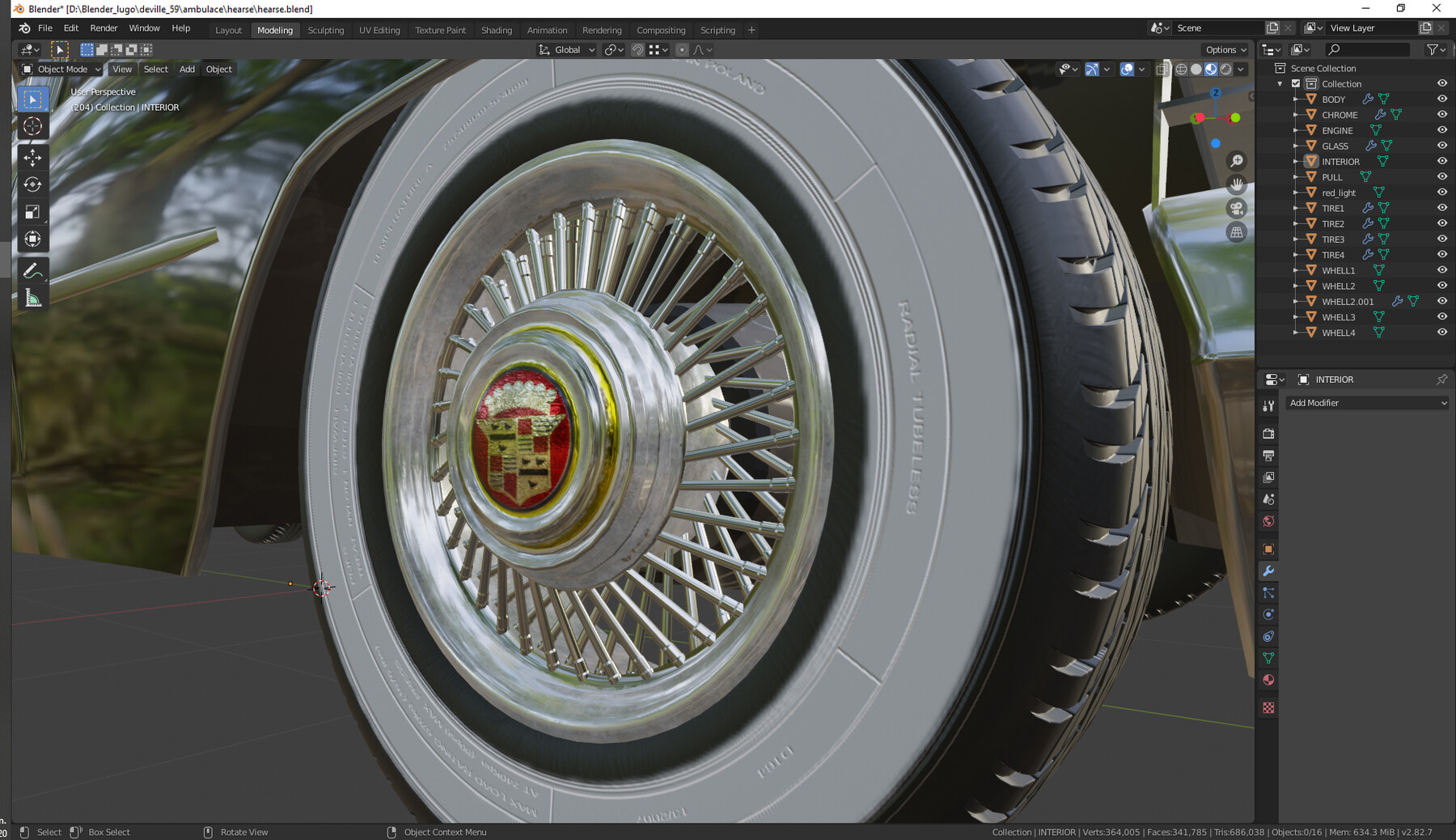Click the outliner search field
The width and height of the screenshot is (1456, 840).
[1369, 49]
